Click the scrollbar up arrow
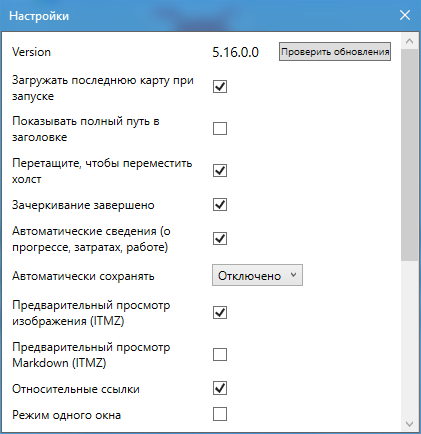The width and height of the screenshot is (421, 434). coord(410,41)
